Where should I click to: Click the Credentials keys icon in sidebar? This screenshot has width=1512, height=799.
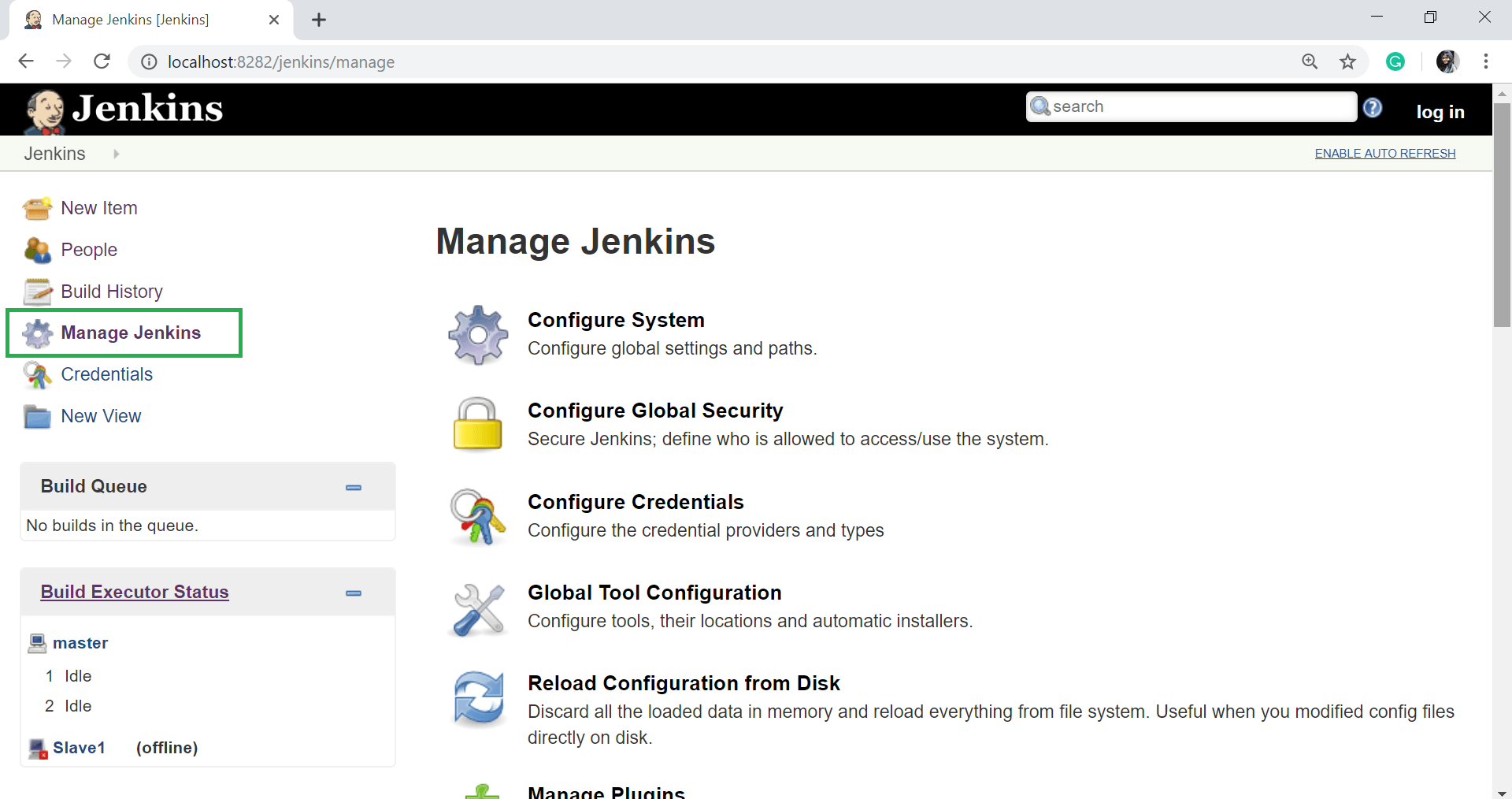coord(37,375)
